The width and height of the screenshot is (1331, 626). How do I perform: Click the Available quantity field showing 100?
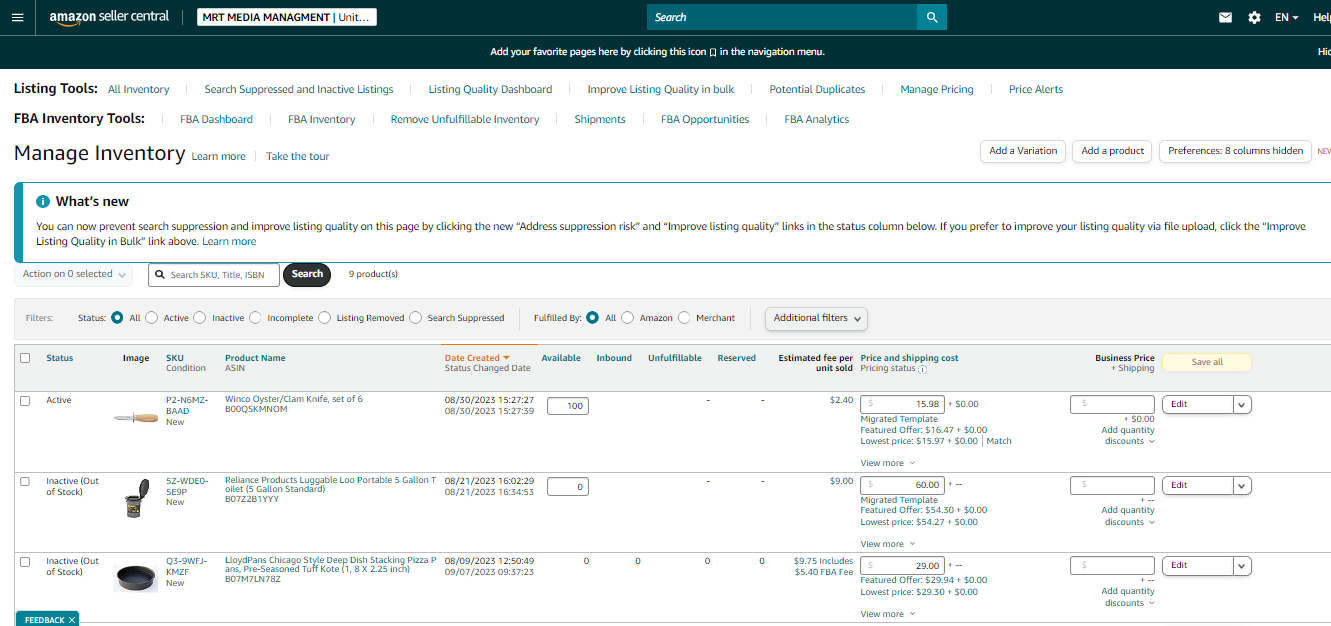[568, 406]
